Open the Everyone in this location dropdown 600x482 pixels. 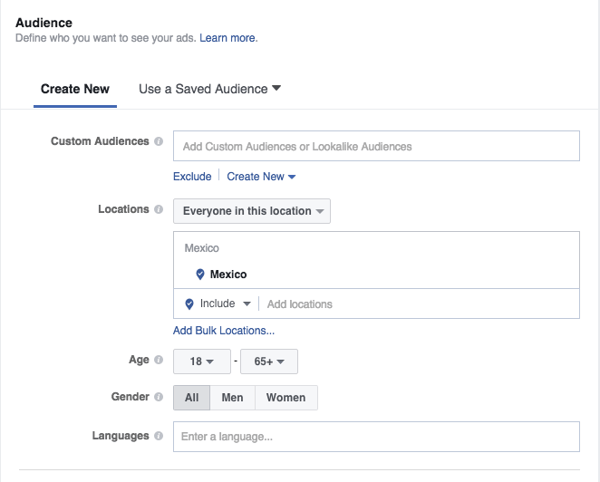click(x=252, y=211)
